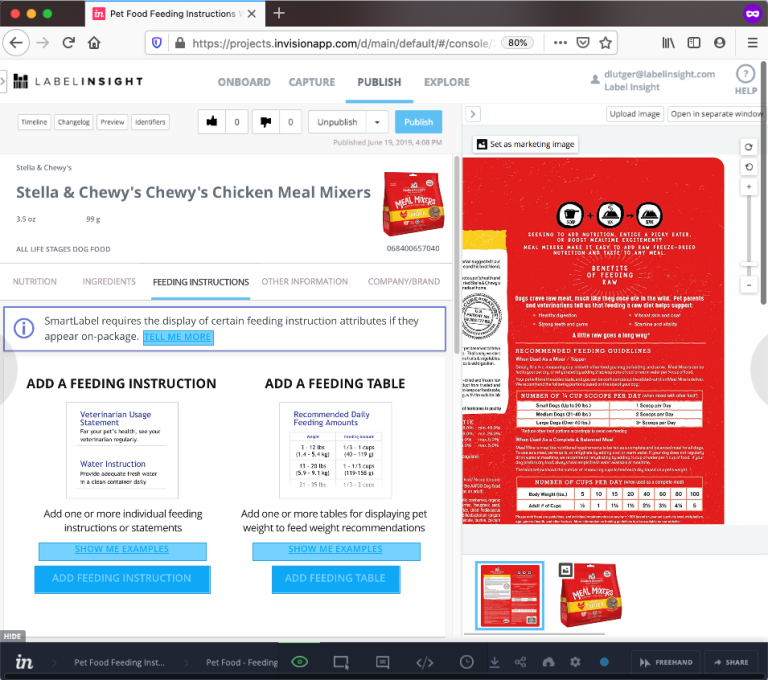Open Firefox account icon
The image size is (768, 680).
(719, 43)
